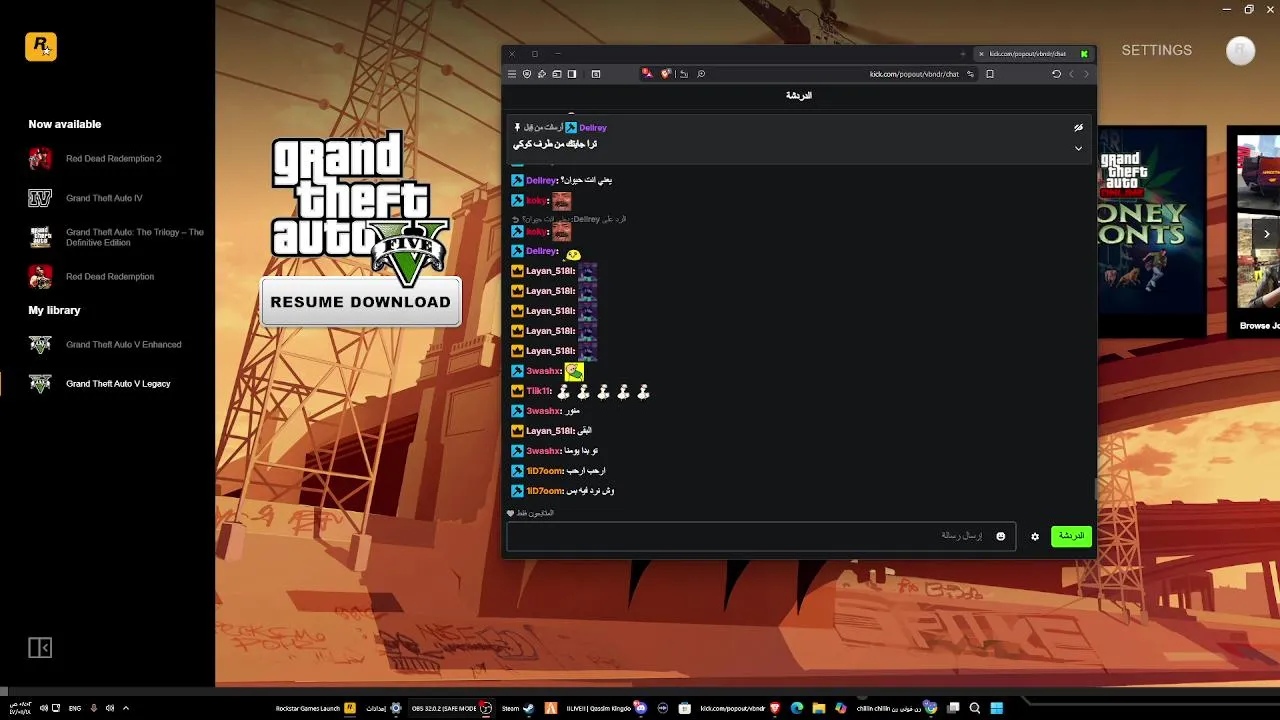1280x720 pixels.
Task: Open the emoji picker smiley icon
Action: [1000, 536]
